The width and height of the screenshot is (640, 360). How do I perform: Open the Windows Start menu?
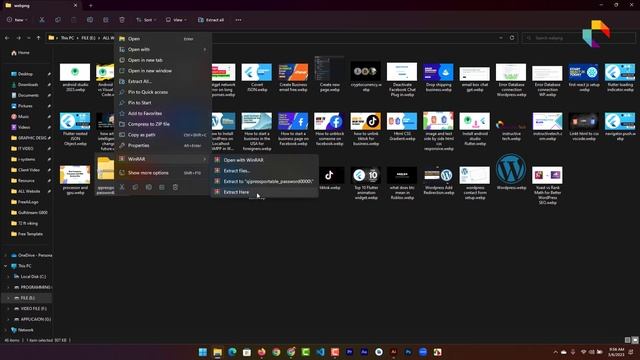(x=202, y=352)
